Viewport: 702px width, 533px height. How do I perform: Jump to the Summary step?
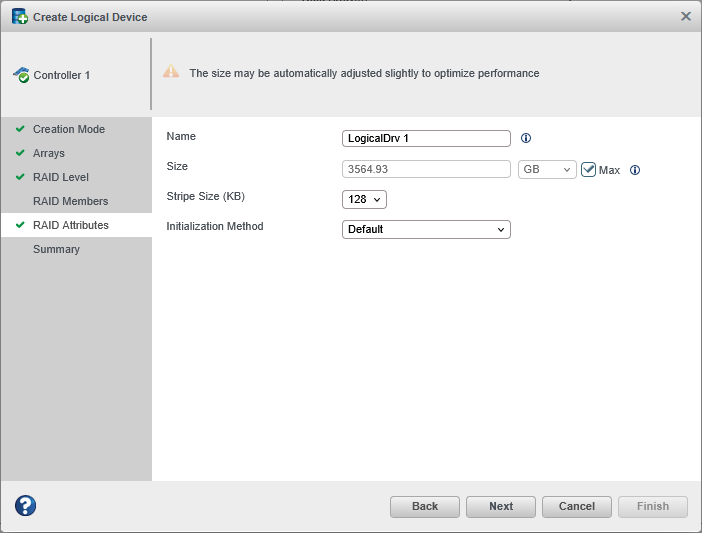[x=56, y=249]
